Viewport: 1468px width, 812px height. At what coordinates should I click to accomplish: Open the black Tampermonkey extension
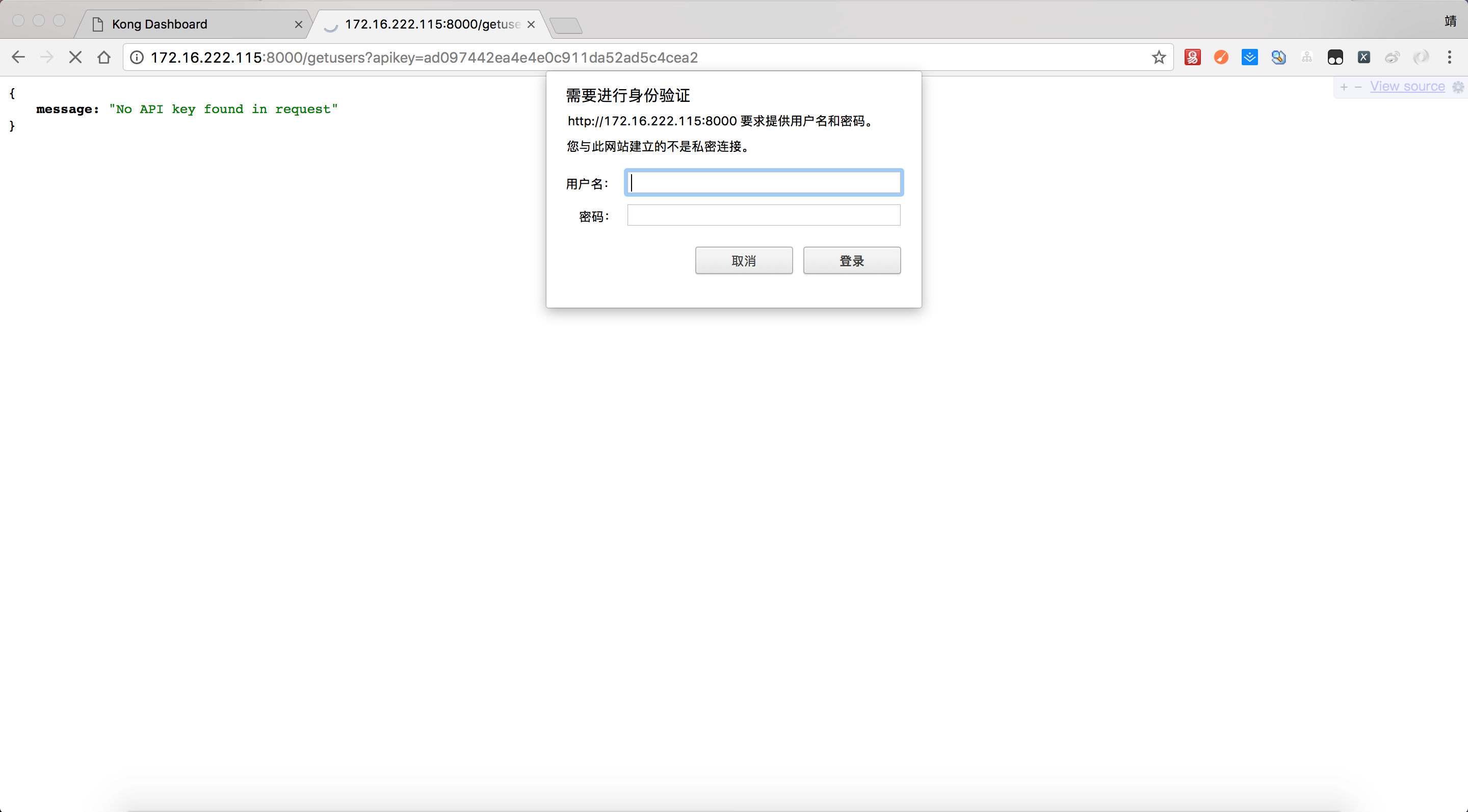tap(1335, 57)
